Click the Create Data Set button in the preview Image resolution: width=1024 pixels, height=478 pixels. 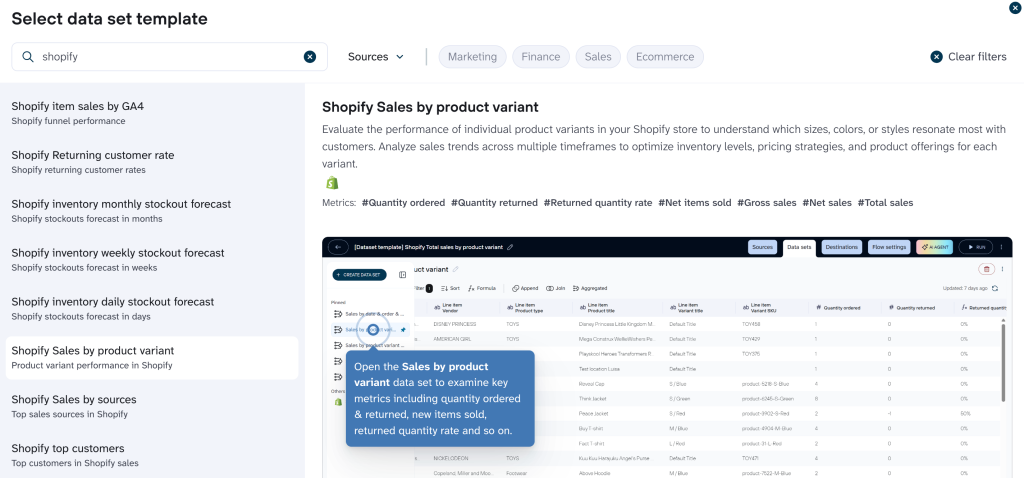point(359,275)
